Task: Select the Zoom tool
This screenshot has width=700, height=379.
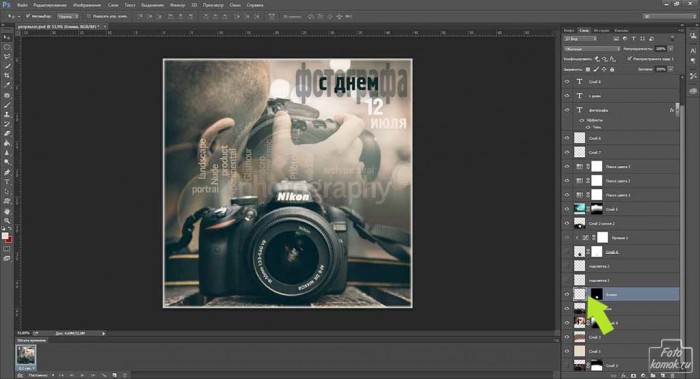Action: pos(6,221)
